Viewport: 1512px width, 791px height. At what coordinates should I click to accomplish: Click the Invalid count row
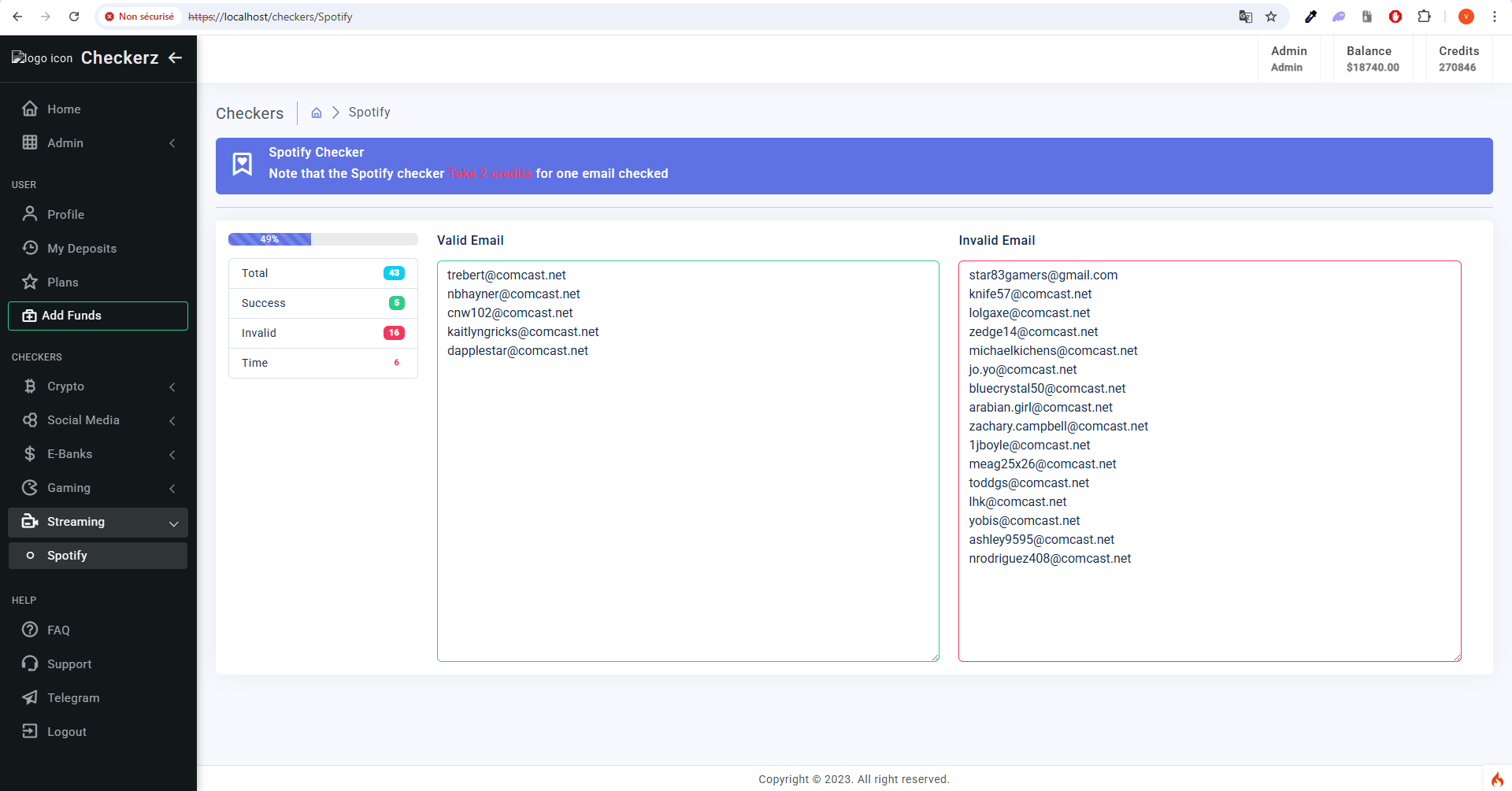[x=323, y=333]
